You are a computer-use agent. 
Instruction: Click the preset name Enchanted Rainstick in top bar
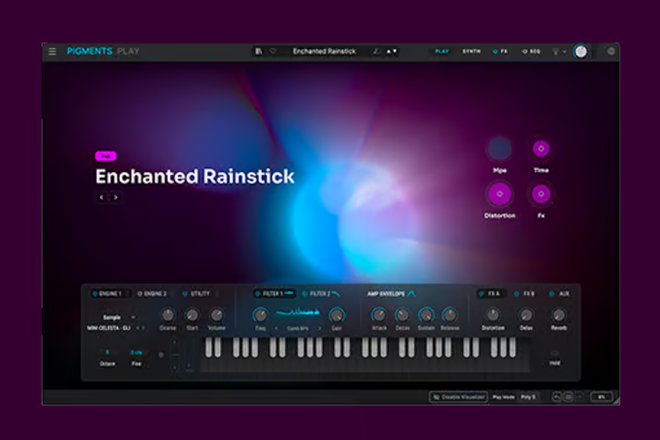click(x=325, y=51)
